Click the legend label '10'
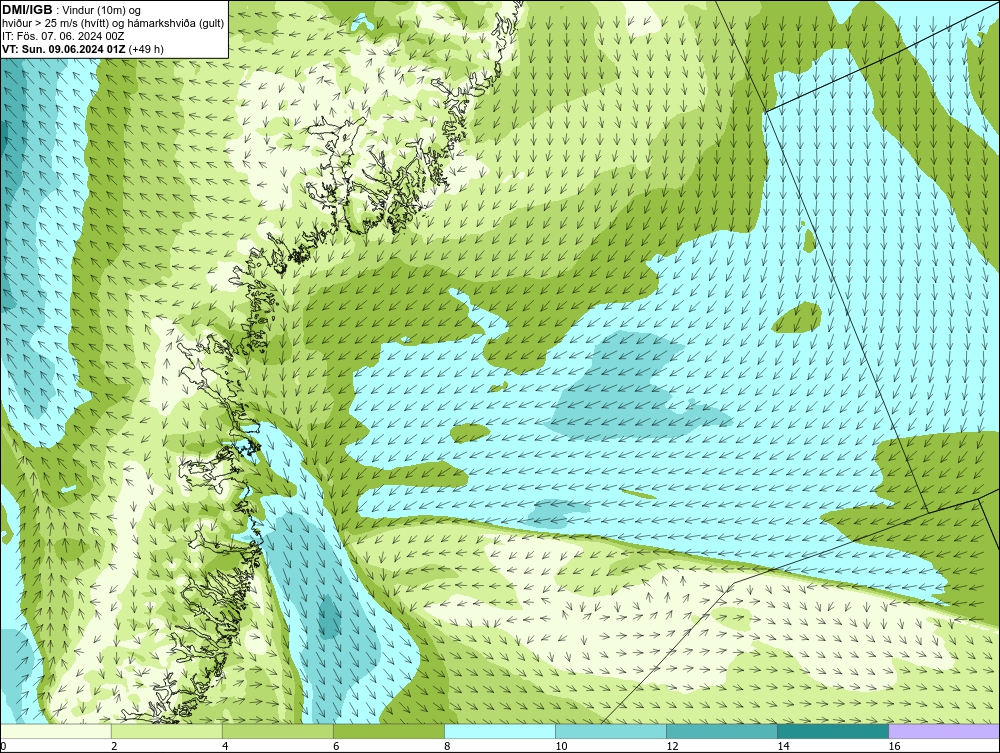Screen dimensions: 1000x753 pos(561,746)
